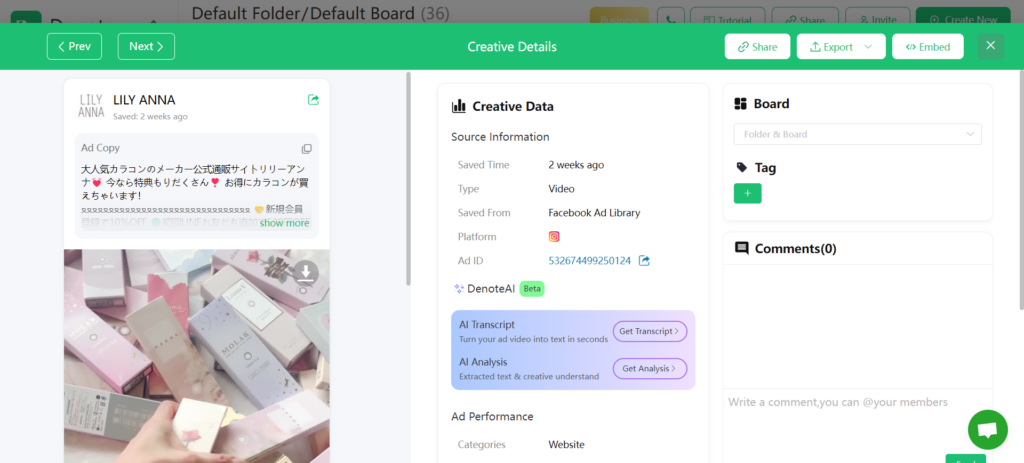Click the Embed button
This screenshot has width=1024, height=463.
click(x=928, y=47)
